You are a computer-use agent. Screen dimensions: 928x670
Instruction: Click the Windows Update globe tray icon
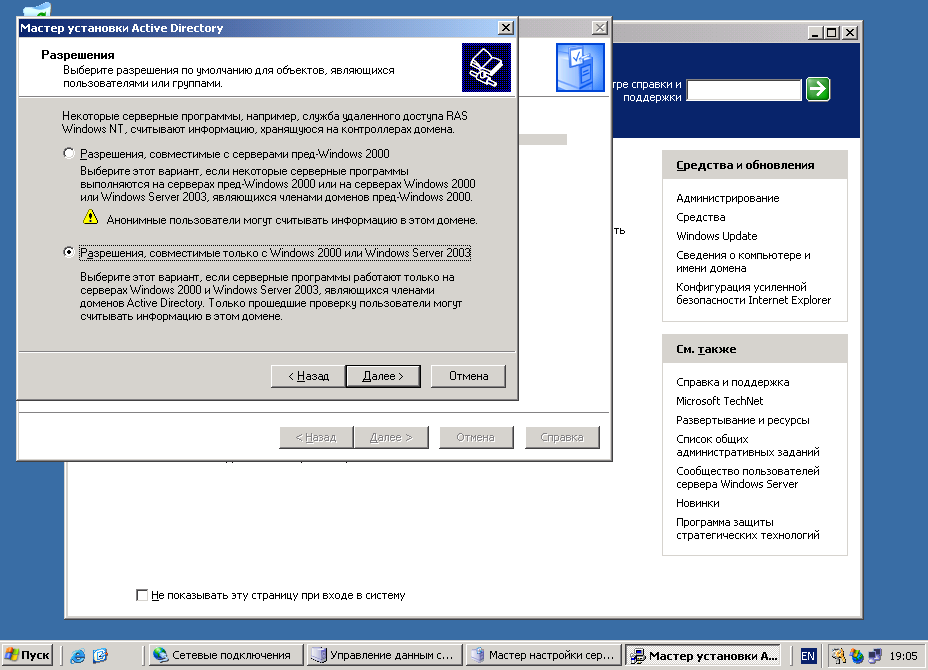856,656
